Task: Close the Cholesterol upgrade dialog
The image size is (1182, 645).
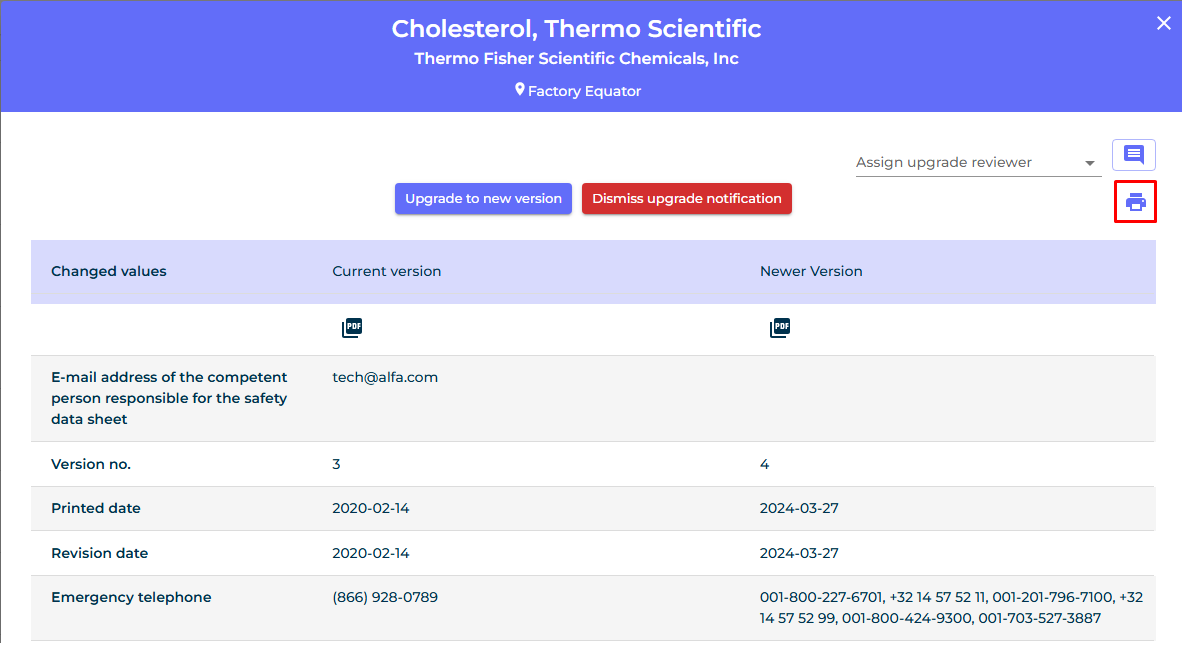Action: pos(1164,23)
